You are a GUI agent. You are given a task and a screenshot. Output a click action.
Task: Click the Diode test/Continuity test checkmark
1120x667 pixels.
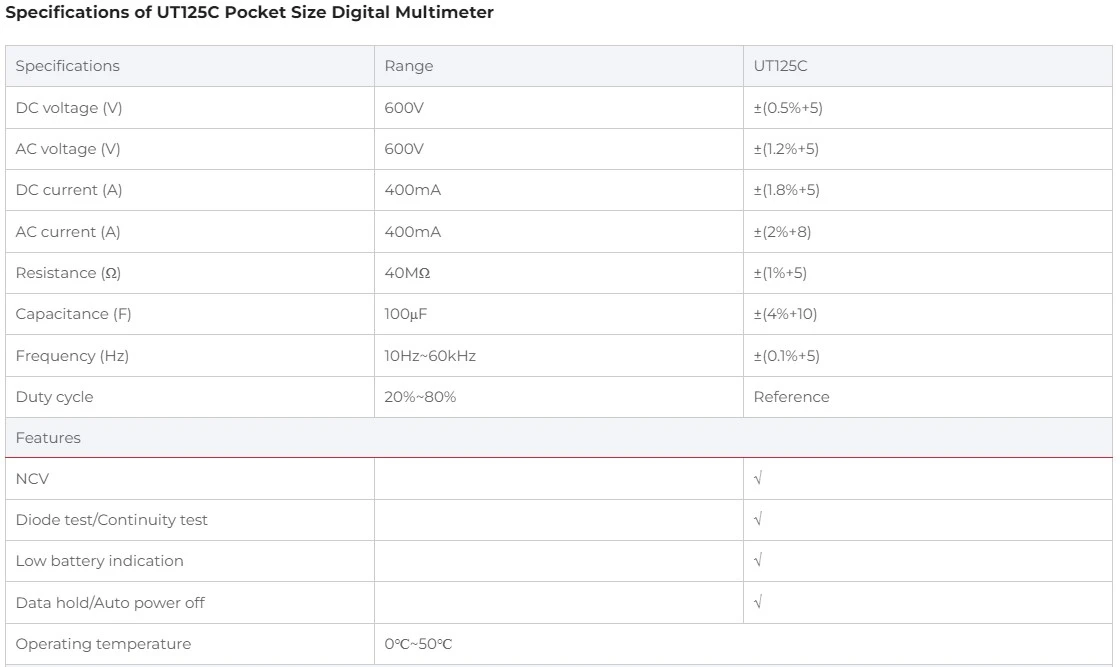pos(758,520)
